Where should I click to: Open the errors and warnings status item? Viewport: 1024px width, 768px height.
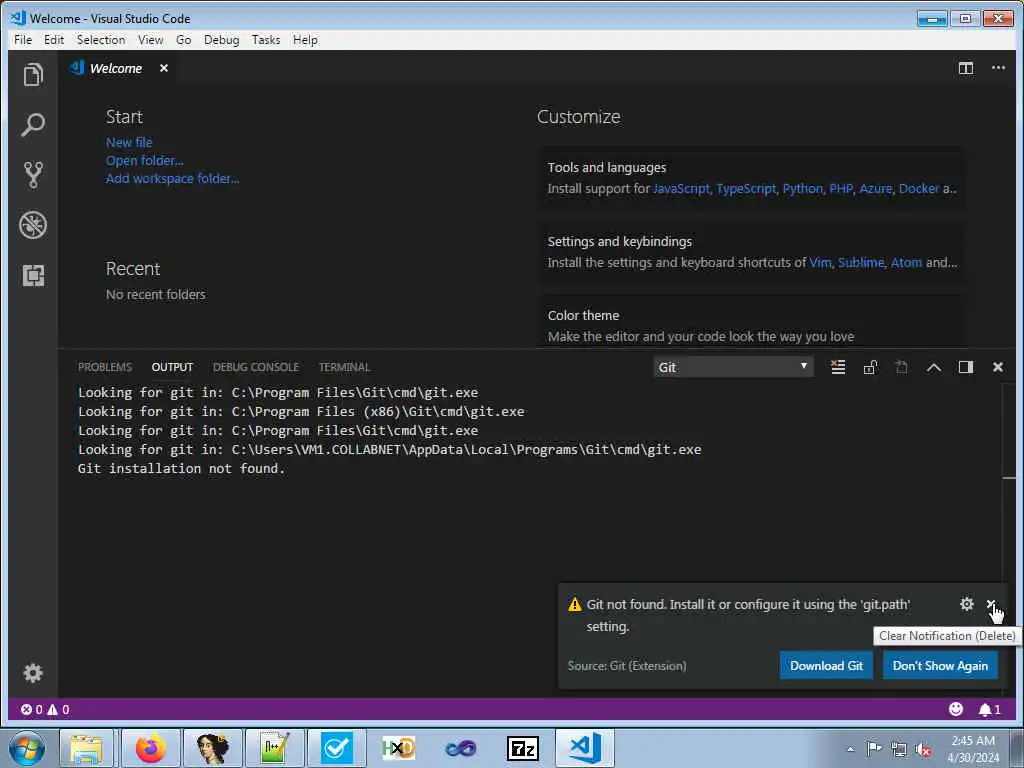click(44, 709)
